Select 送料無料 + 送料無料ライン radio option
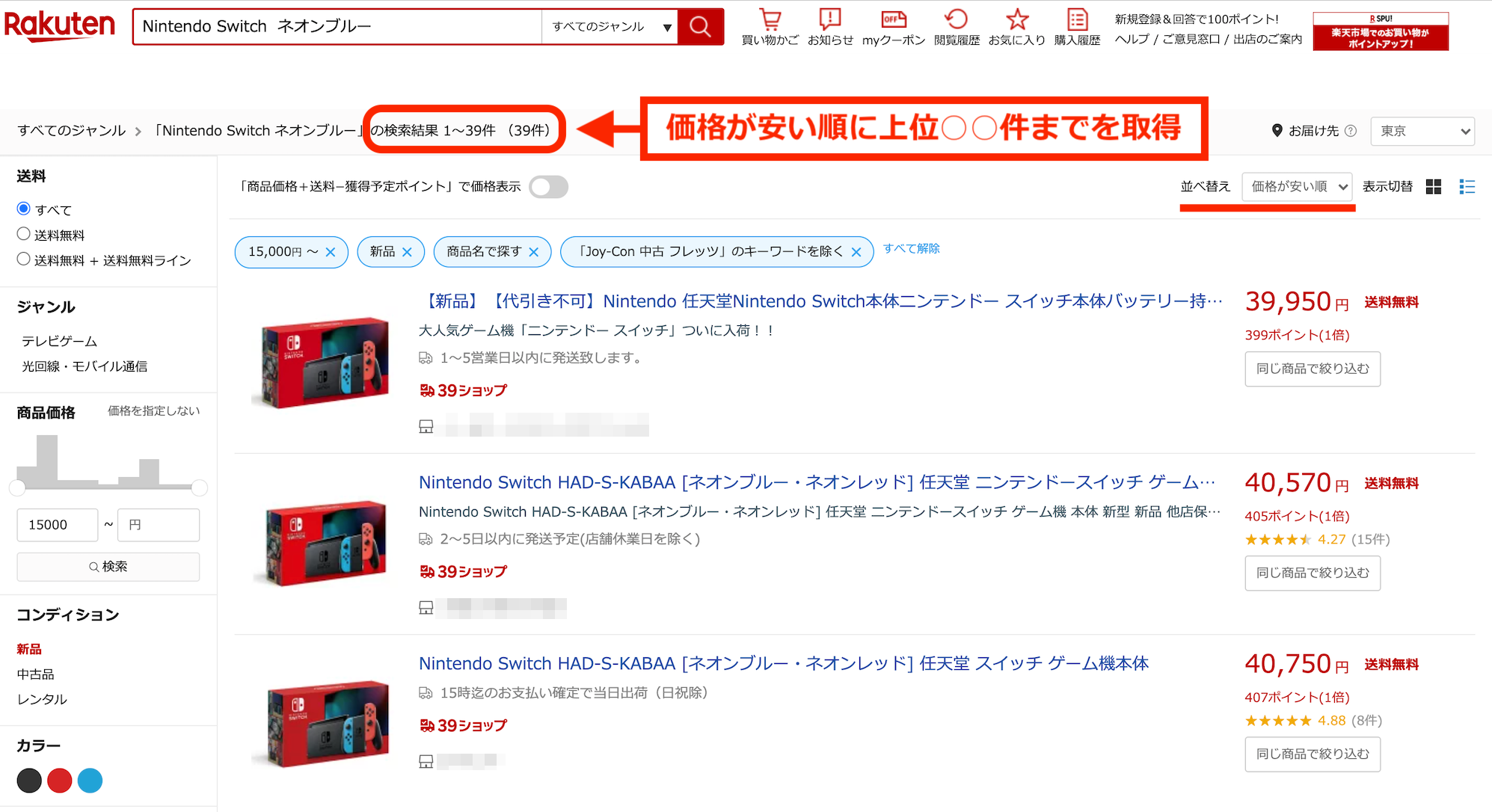1492x812 pixels. [x=24, y=259]
